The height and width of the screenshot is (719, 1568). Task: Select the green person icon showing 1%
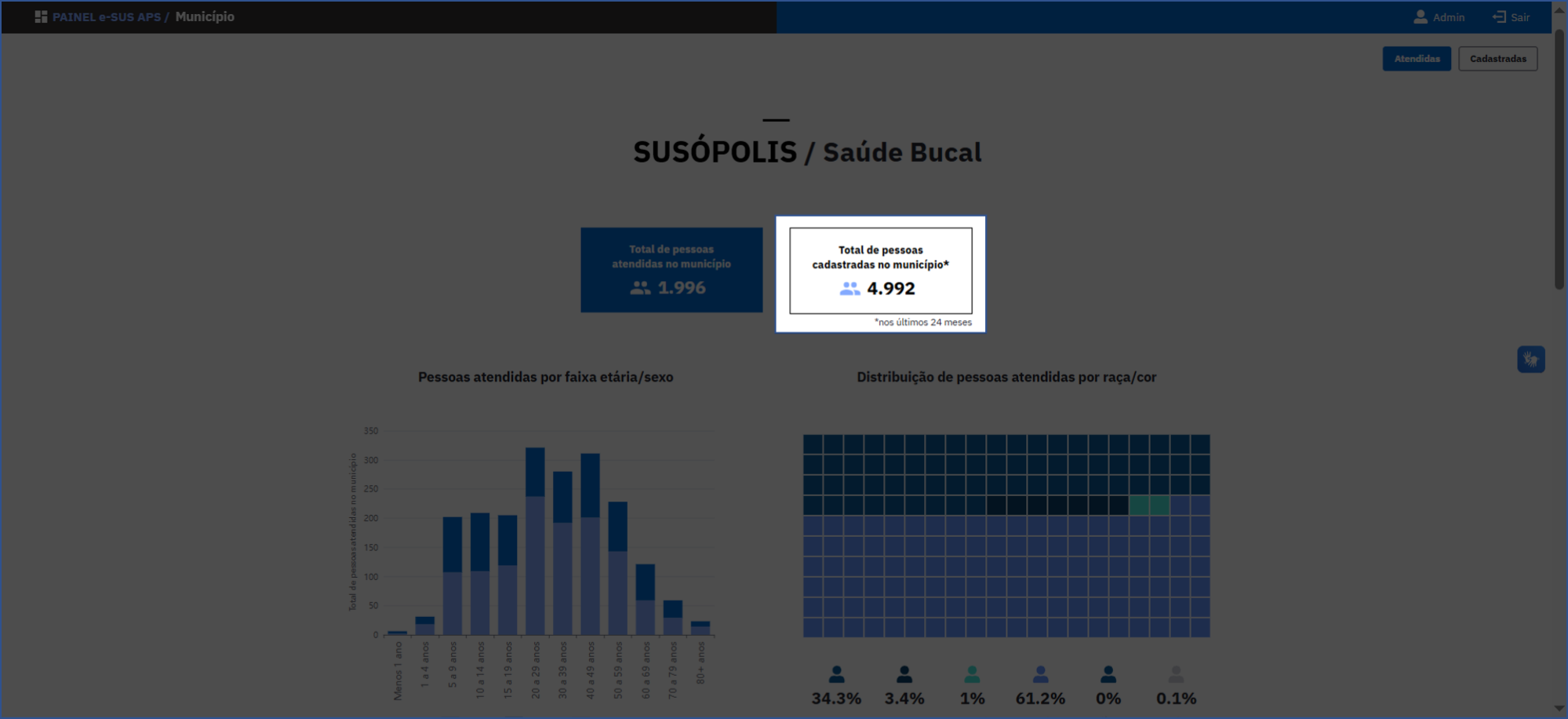[973, 673]
